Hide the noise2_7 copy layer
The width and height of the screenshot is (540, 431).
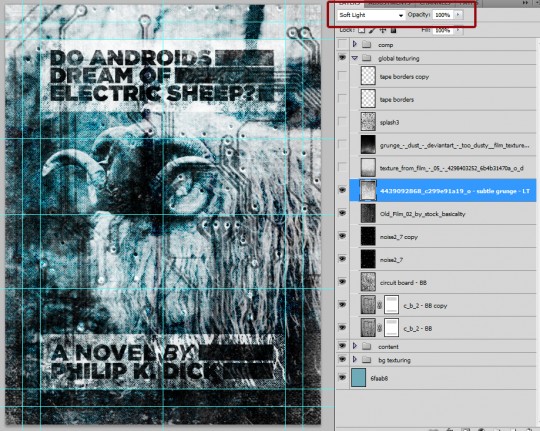click(x=342, y=236)
